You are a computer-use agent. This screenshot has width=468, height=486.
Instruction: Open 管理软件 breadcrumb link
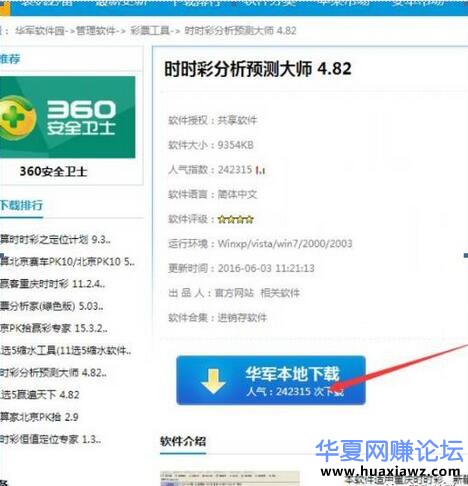point(96,31)
